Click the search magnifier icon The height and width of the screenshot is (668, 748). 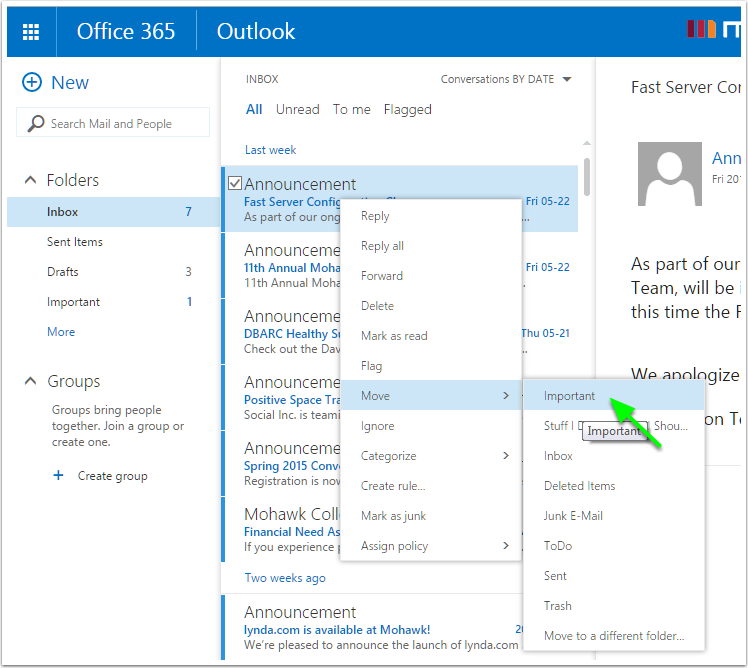coord(36,124)
